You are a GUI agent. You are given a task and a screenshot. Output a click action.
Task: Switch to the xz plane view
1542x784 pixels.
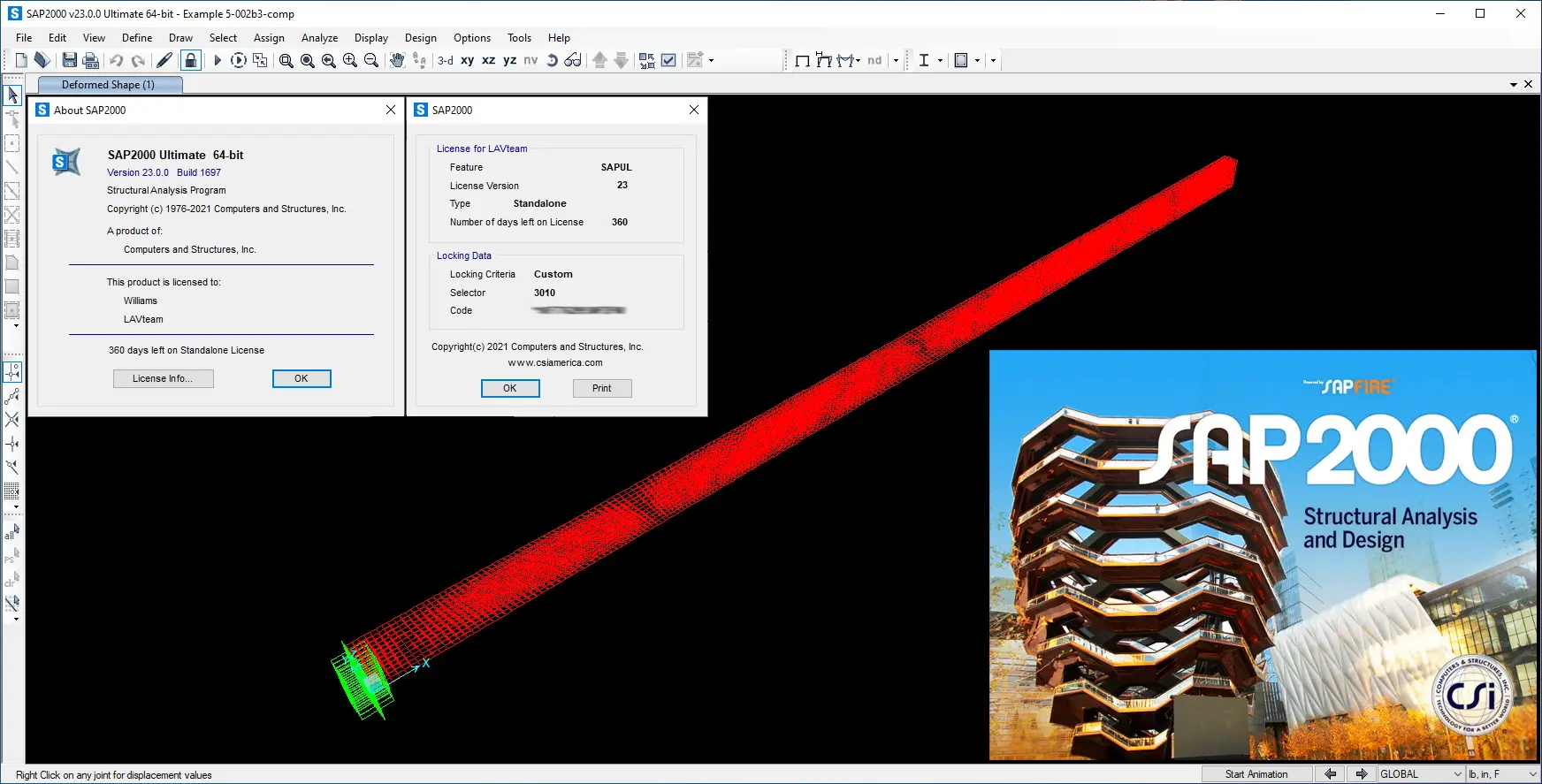point(489,60)
